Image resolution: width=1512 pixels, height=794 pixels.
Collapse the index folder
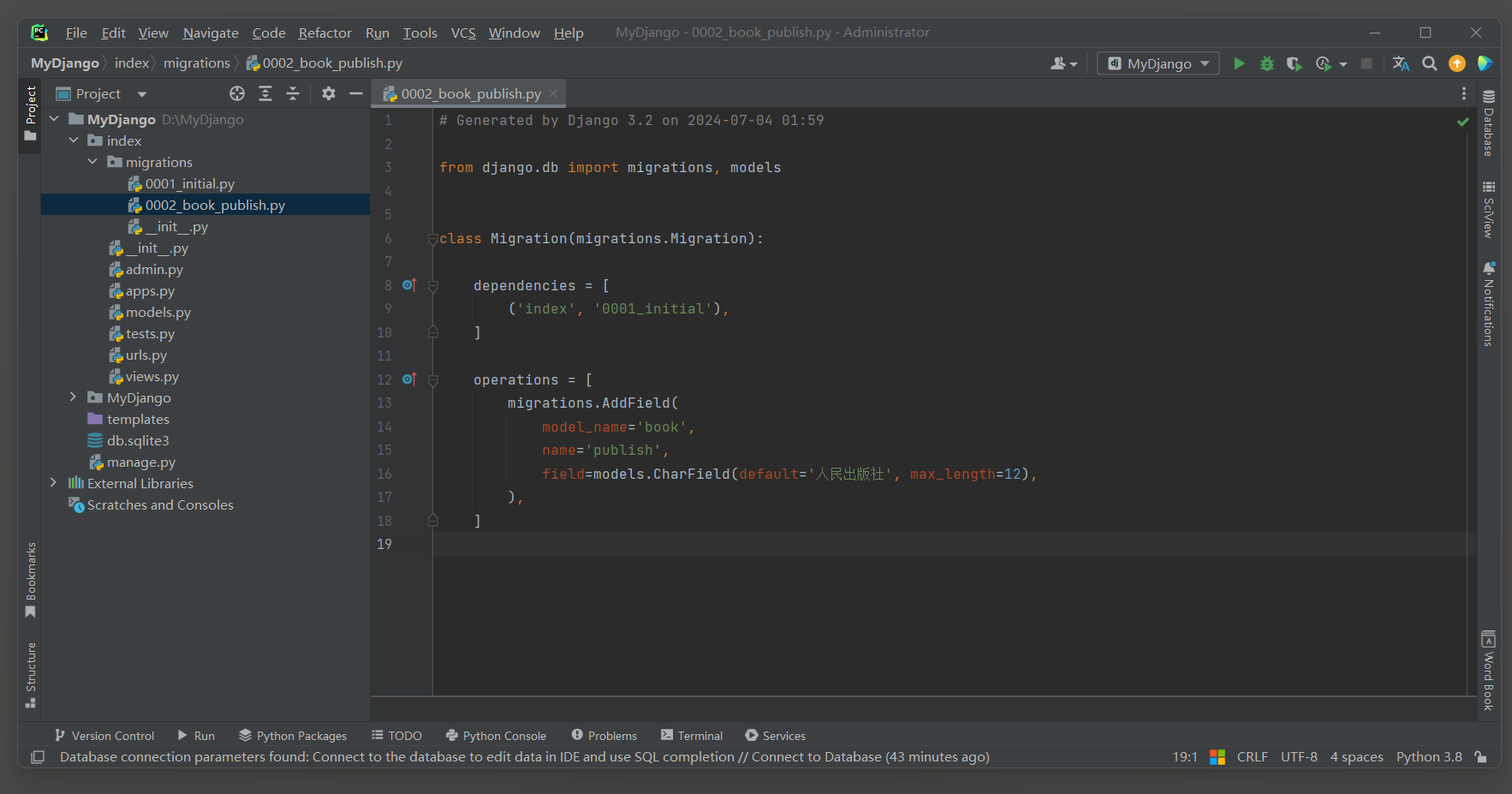tap(74, 140)
